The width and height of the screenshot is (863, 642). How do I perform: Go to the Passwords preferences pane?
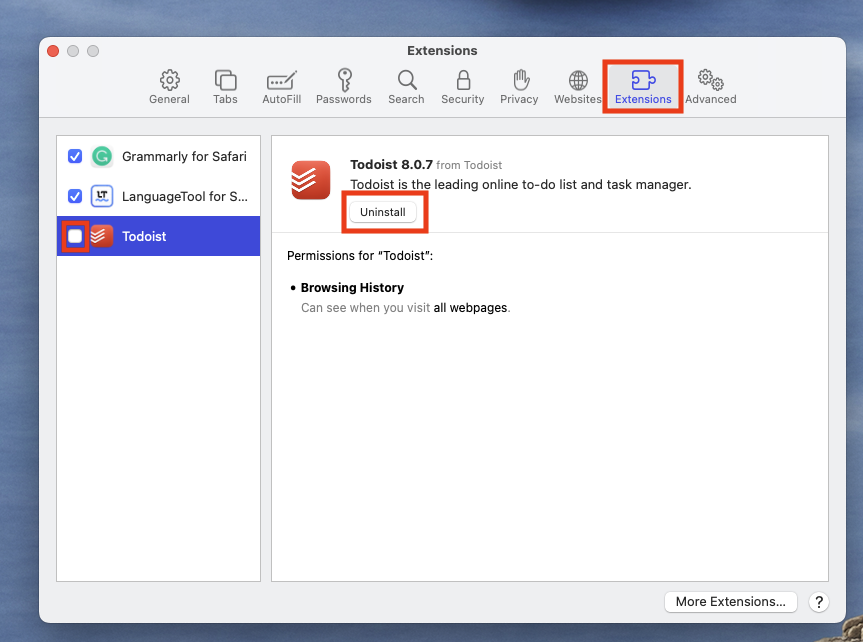click(344, 87)
